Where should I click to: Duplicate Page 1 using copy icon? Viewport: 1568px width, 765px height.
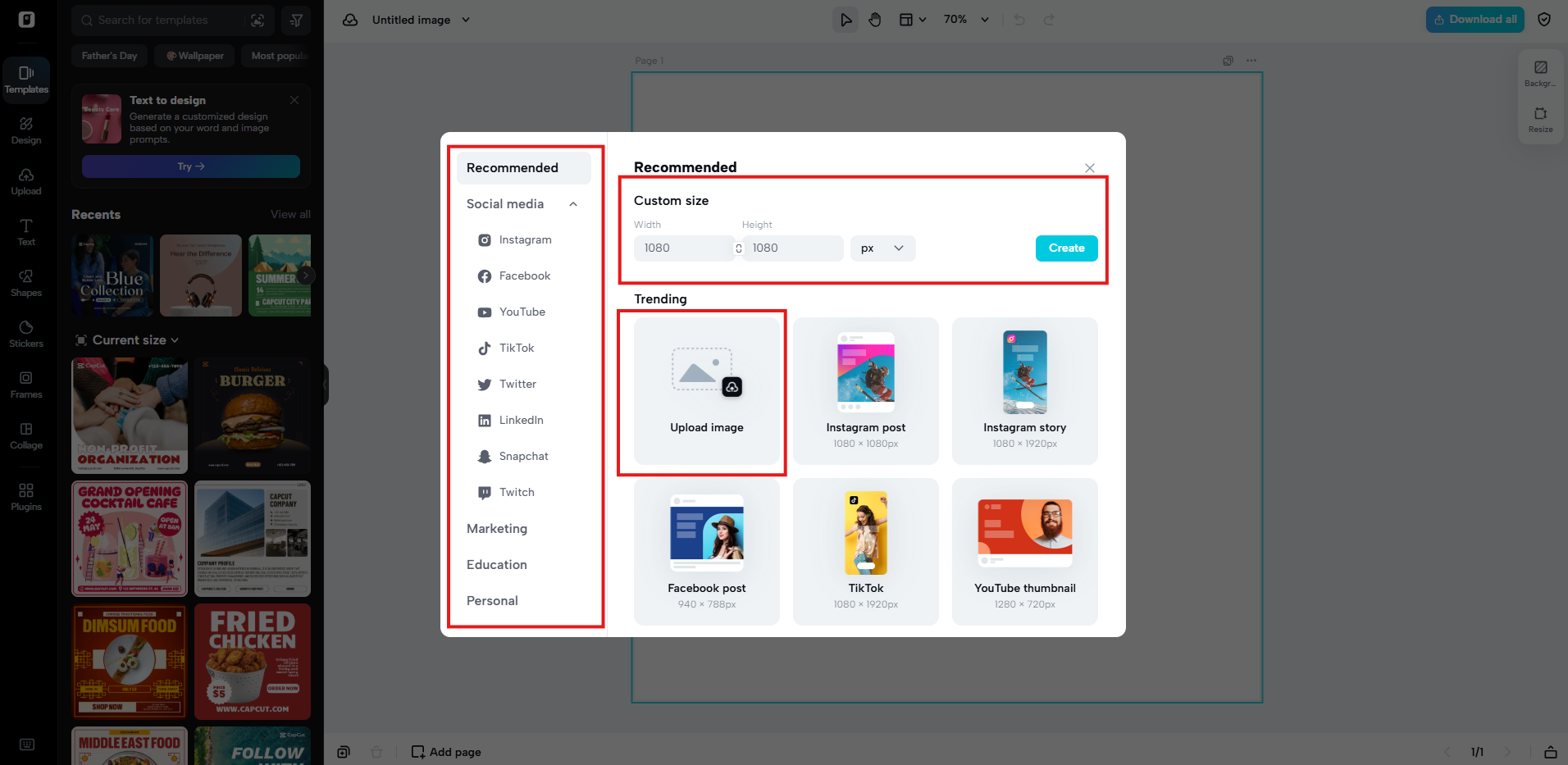1228,61
